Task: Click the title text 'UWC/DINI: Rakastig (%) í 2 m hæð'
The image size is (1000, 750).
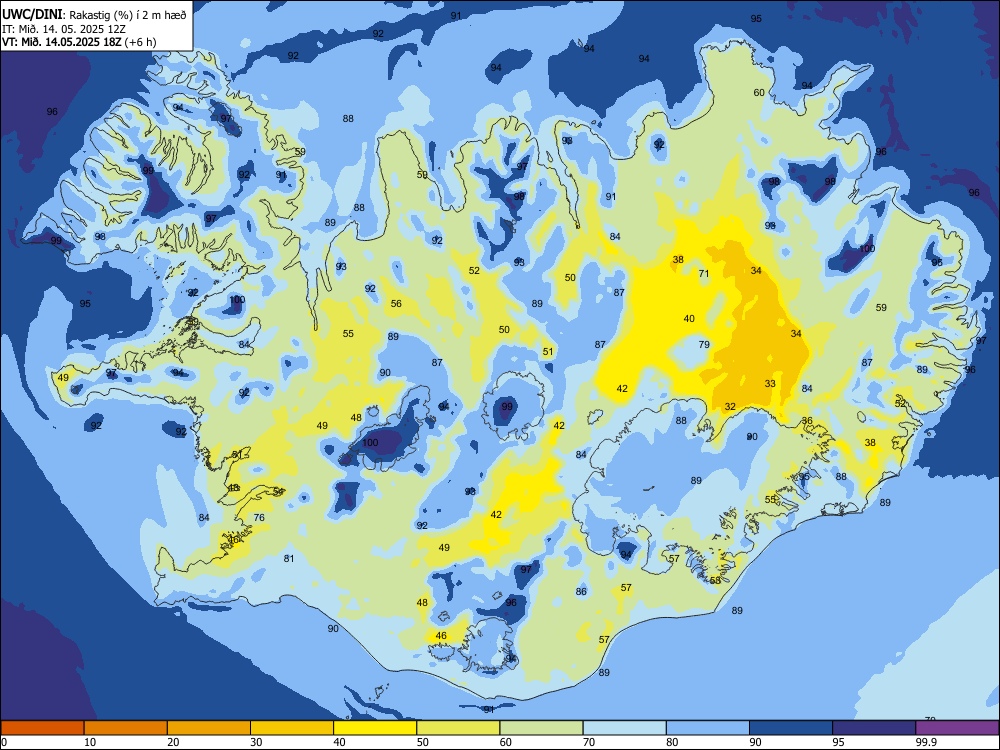Action: 94,15
